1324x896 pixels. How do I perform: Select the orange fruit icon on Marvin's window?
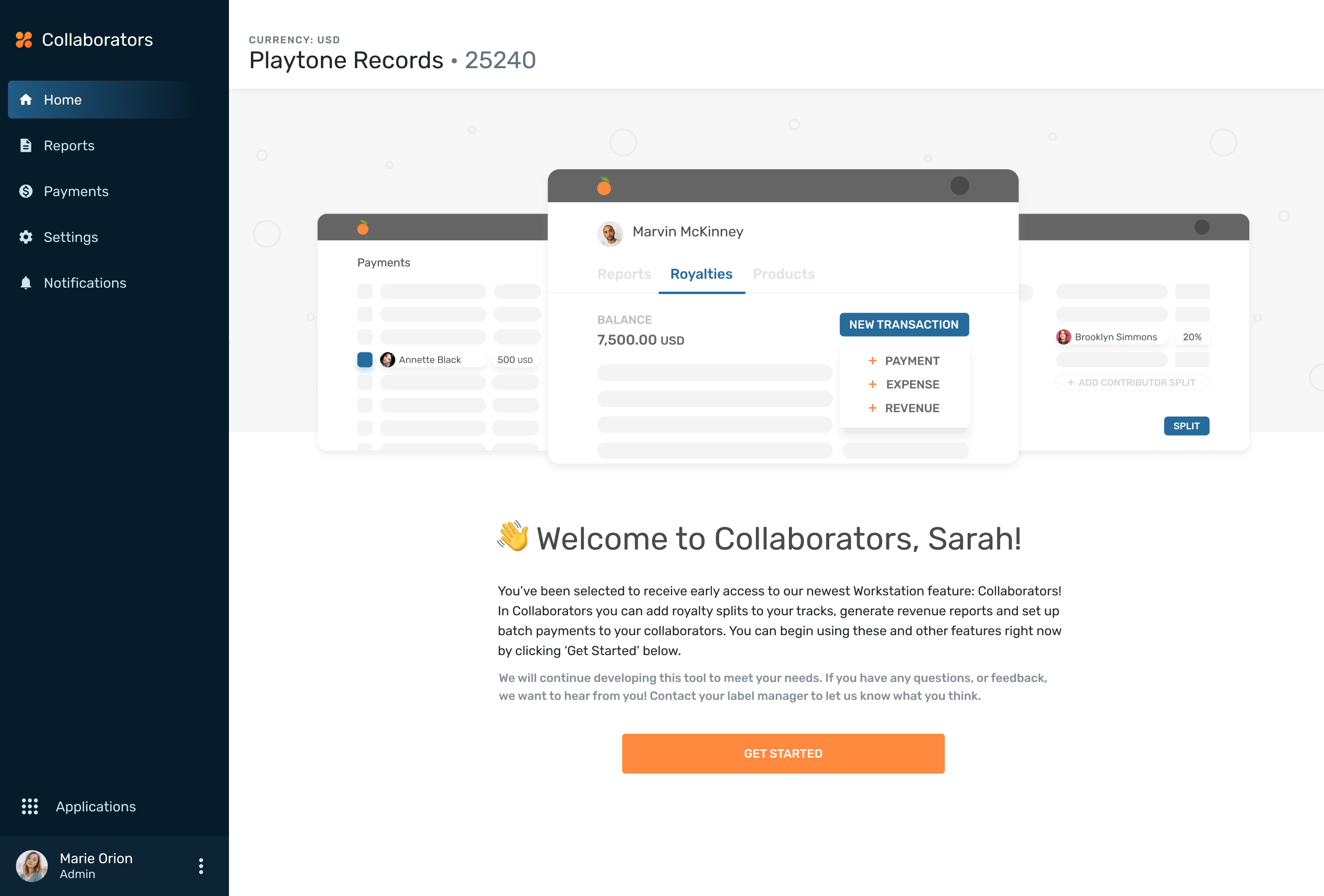[x=604, y=186]
